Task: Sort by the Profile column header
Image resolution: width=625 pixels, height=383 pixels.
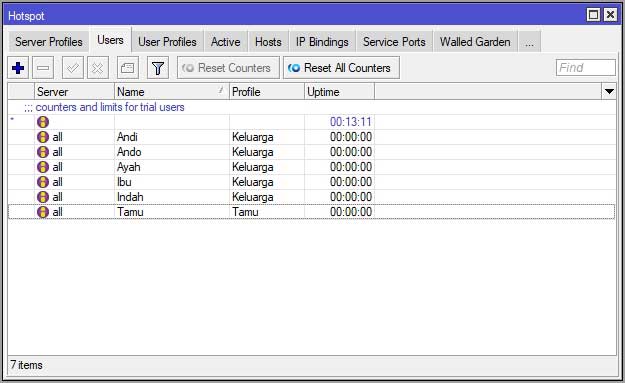Action: 267,92
